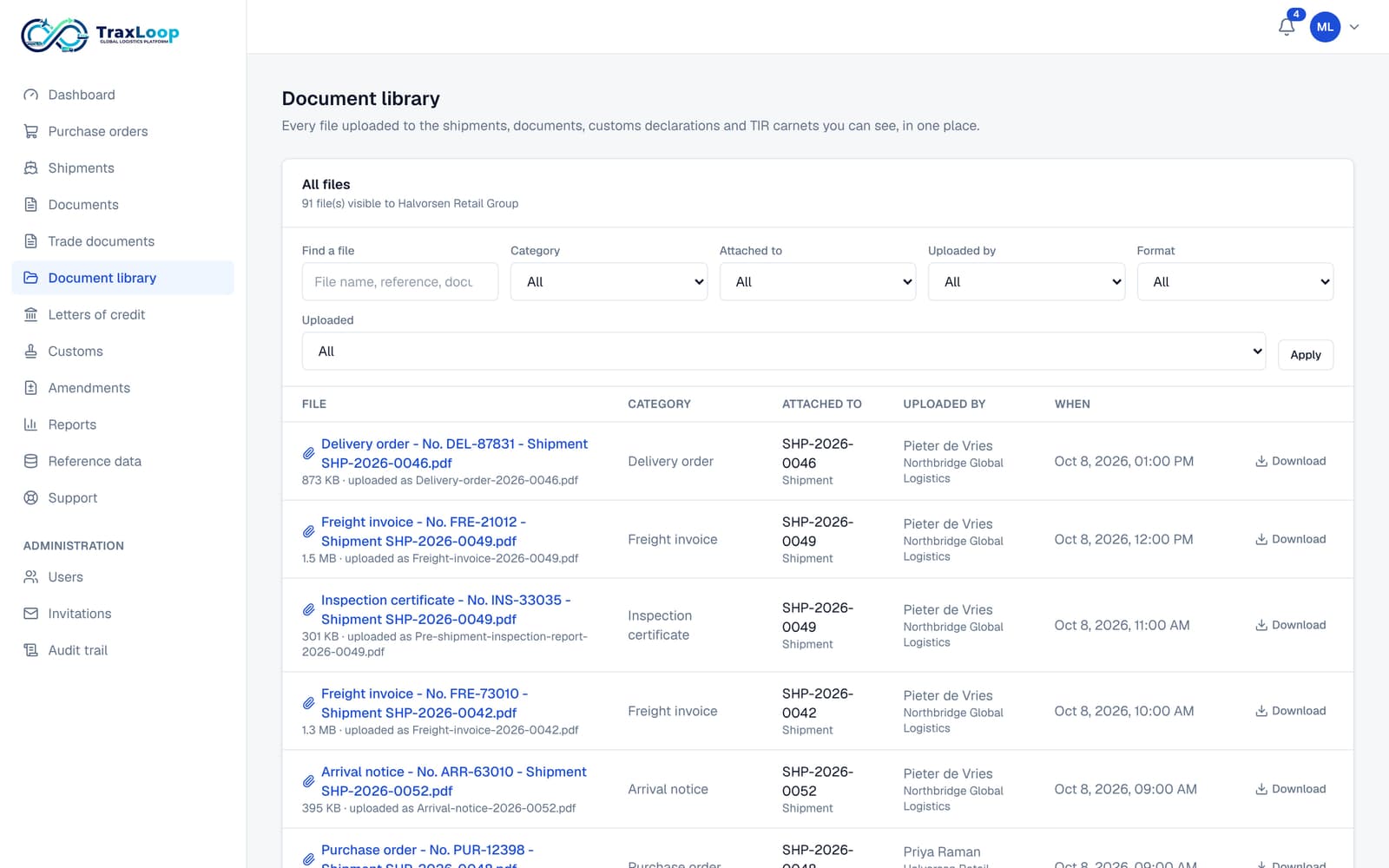Click the Shipments sidebar icon
Viewport: 1389px width, 868px height.
(31, 168)
